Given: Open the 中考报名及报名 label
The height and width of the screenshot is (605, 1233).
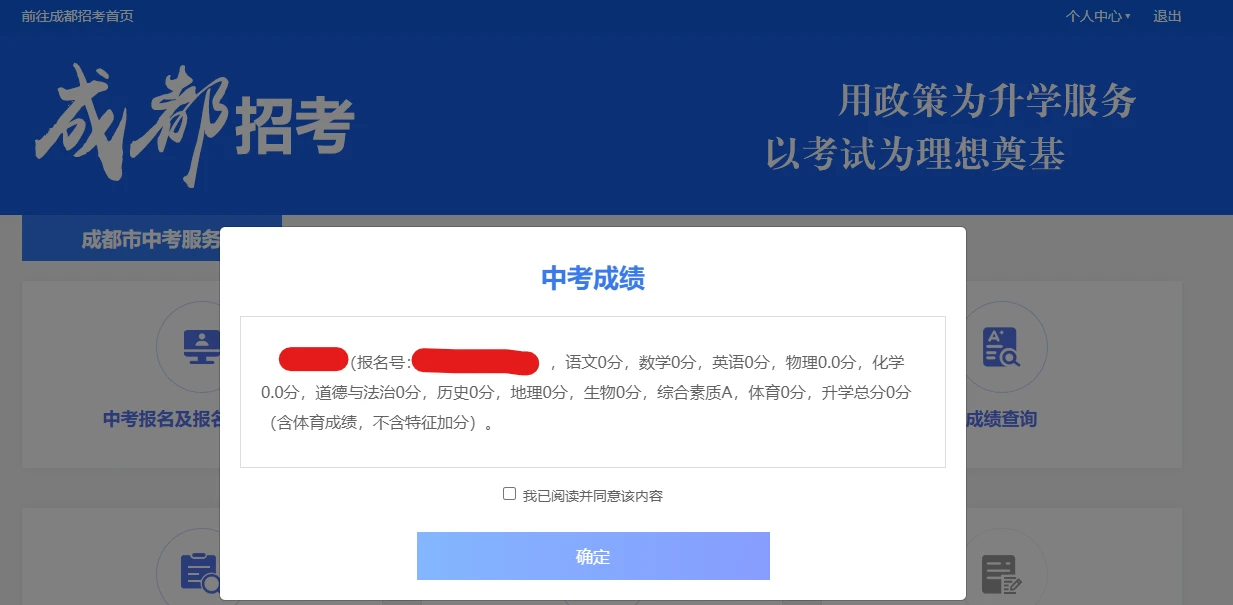Looking at the screenshot, I should (163, 419).
